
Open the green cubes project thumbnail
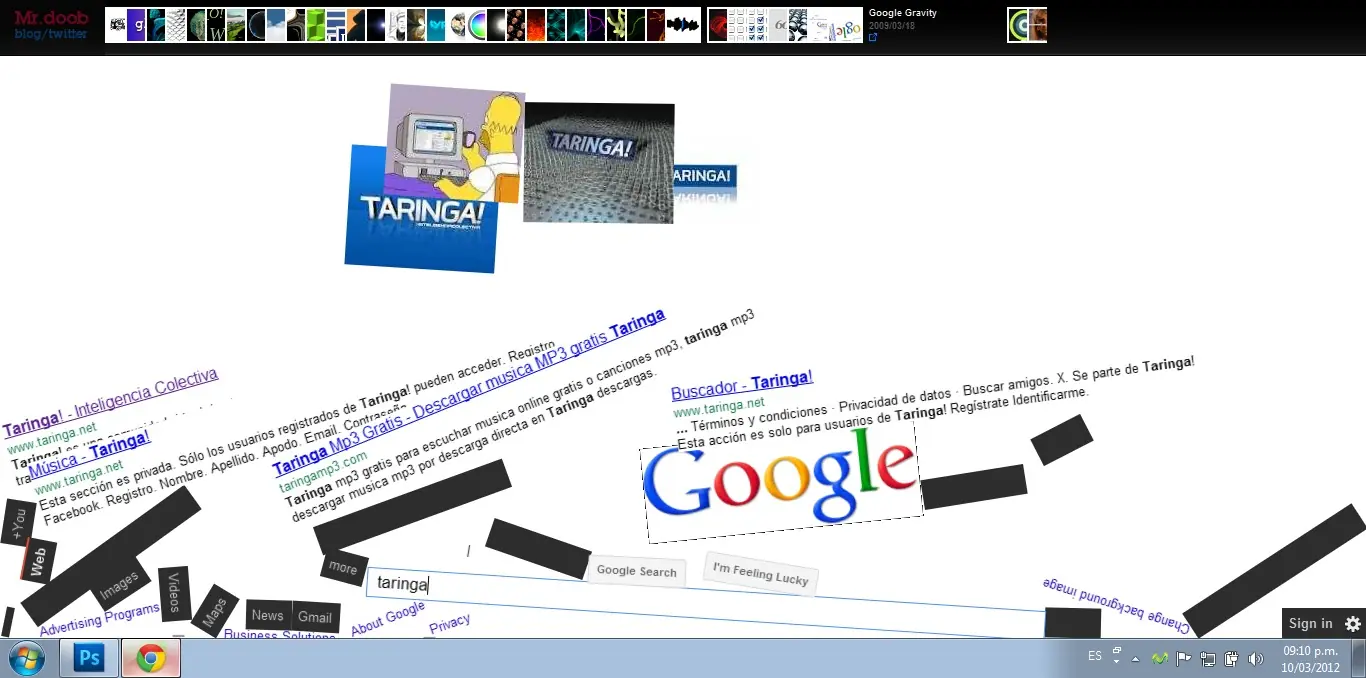coord(315,25)
